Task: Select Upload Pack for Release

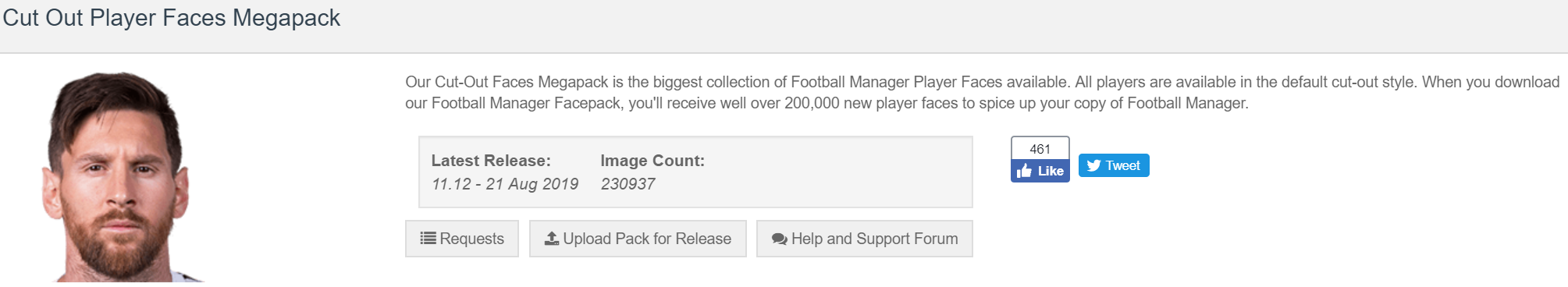Action: coord(638,239)
